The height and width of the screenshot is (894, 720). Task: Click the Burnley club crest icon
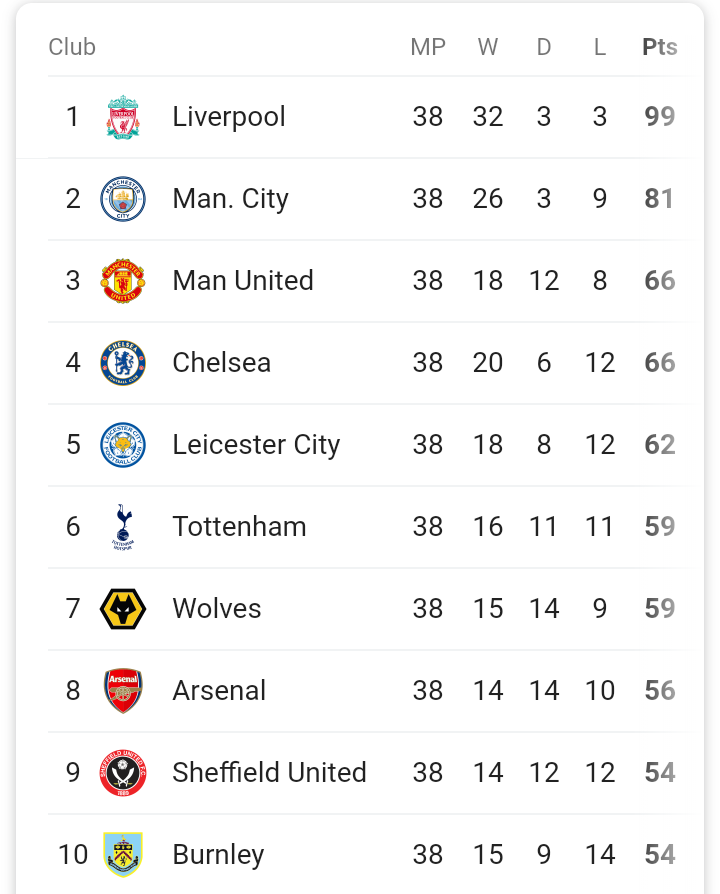(x=123, y=855)
